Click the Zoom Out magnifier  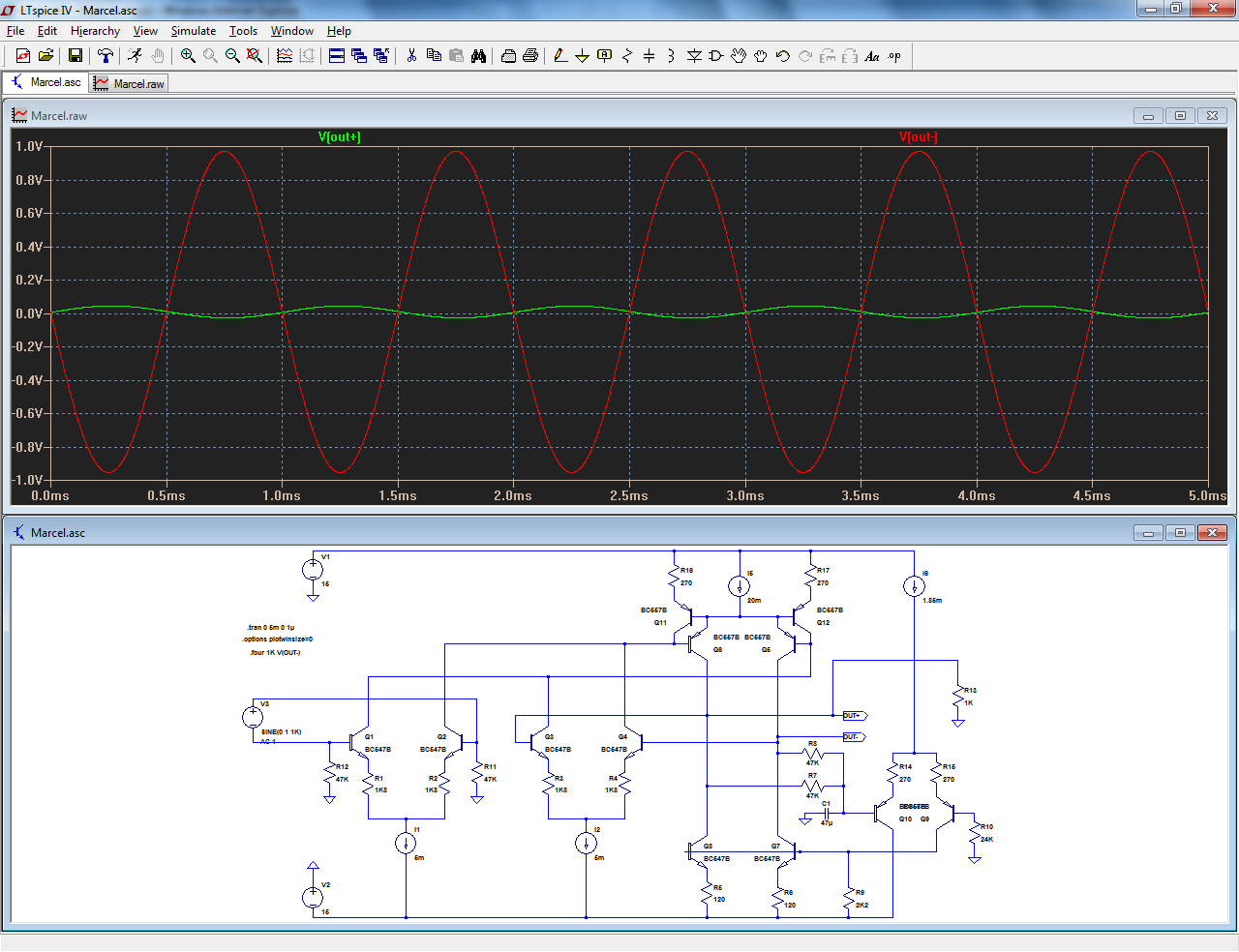232,56
